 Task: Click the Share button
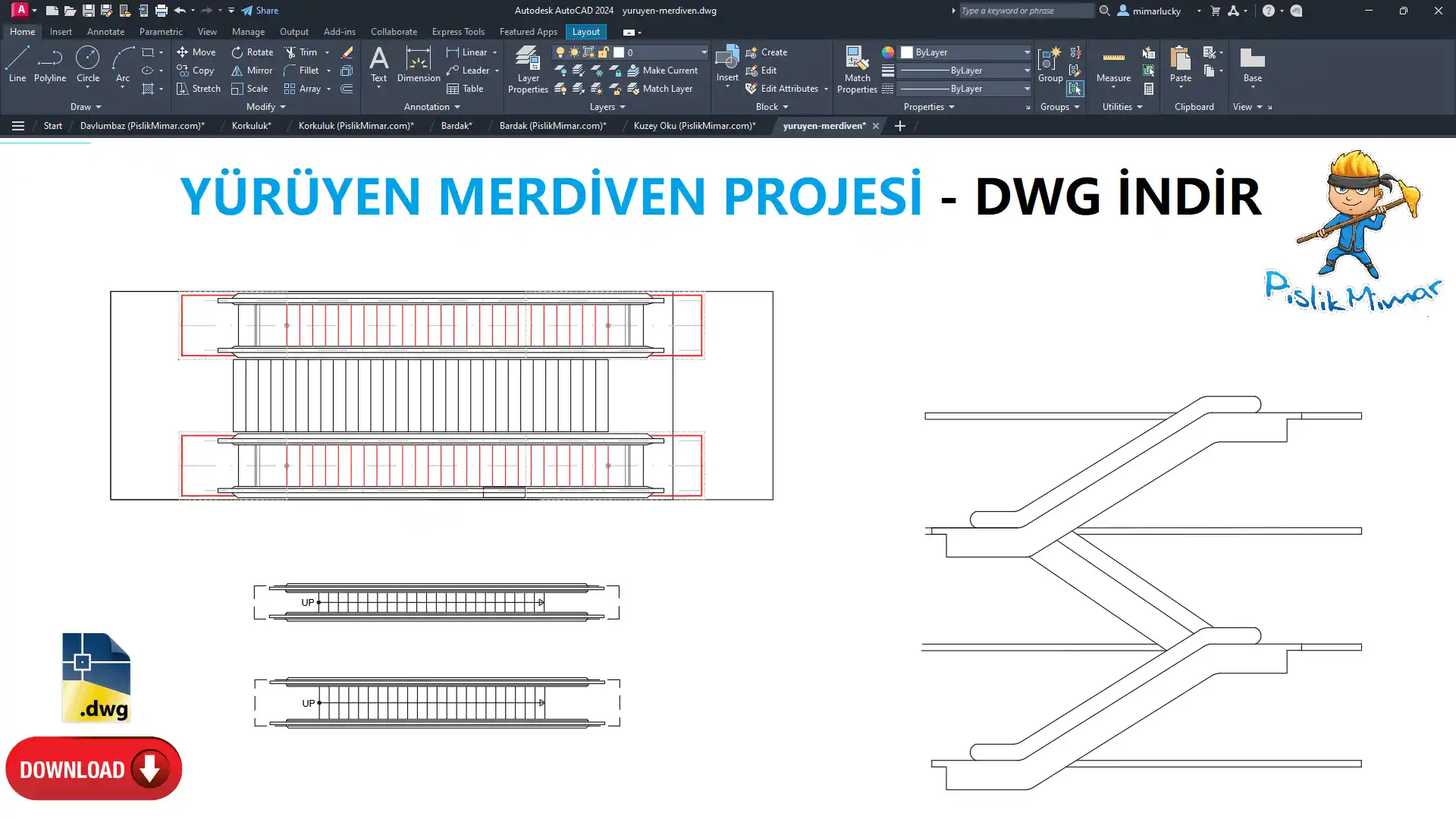(x=260, y=11)
